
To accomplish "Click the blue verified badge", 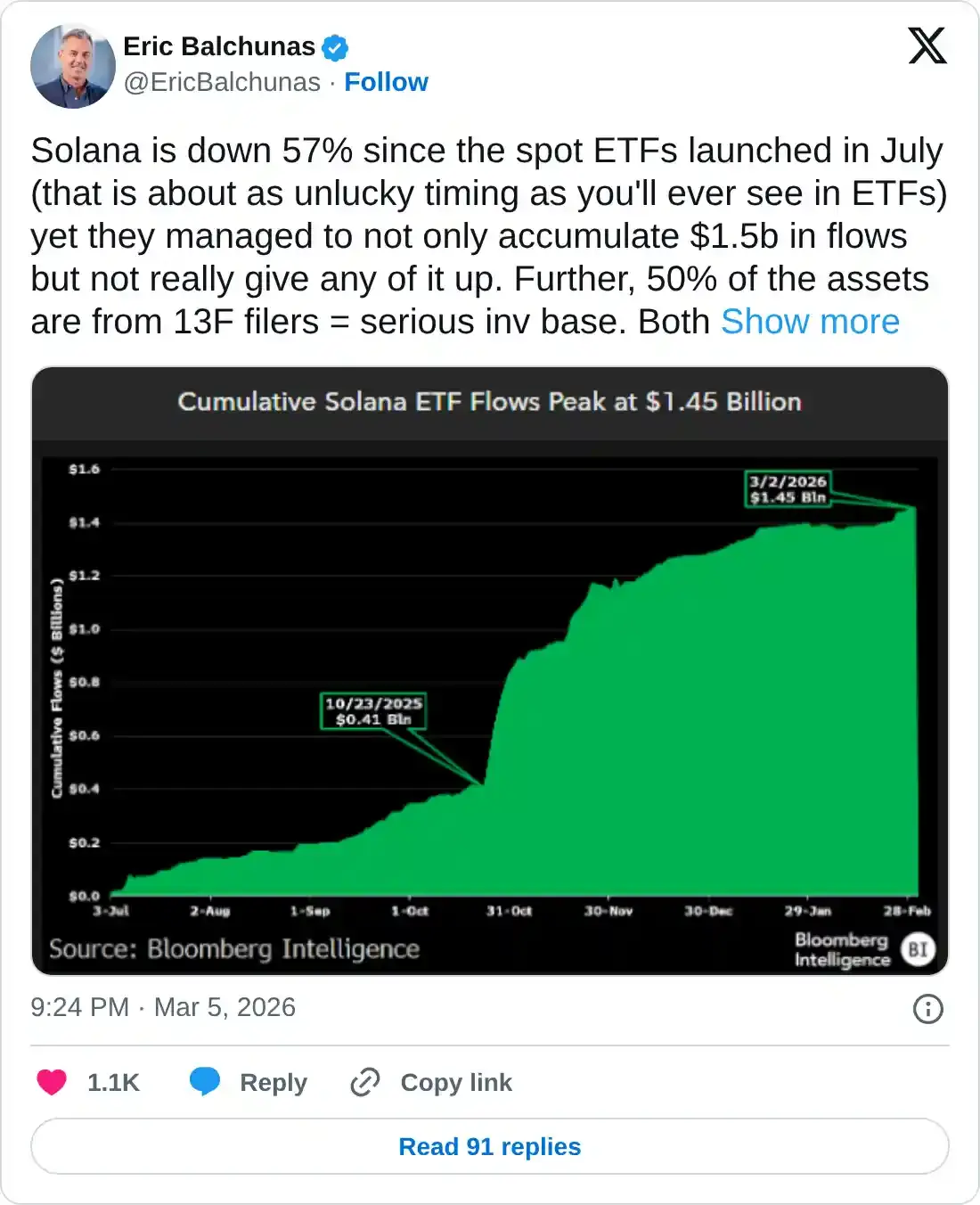I will point(335,47).
